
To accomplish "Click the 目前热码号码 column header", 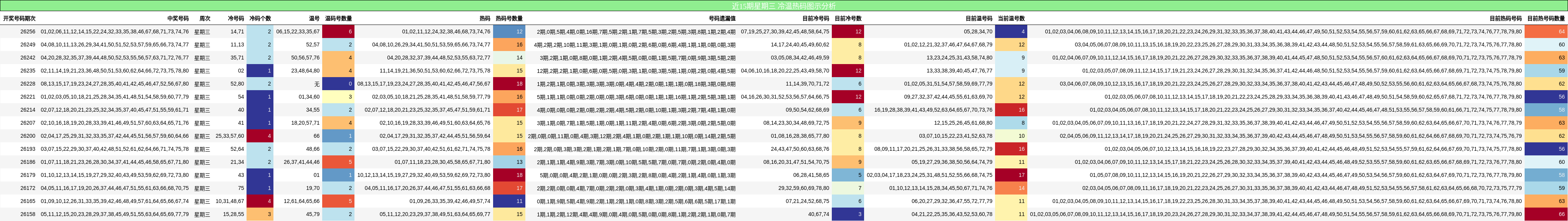I will pyautogui.click(x=1505, y=18).
